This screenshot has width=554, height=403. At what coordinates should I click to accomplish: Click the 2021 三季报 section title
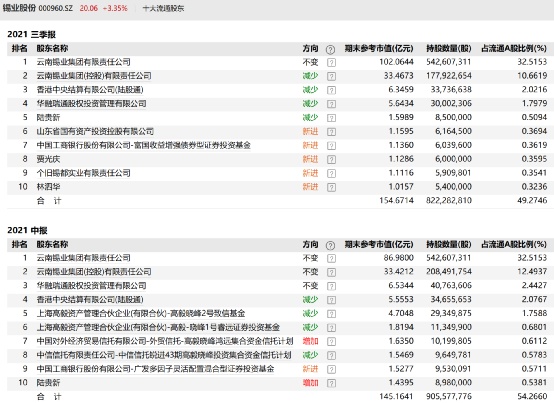tap(31, 34)
